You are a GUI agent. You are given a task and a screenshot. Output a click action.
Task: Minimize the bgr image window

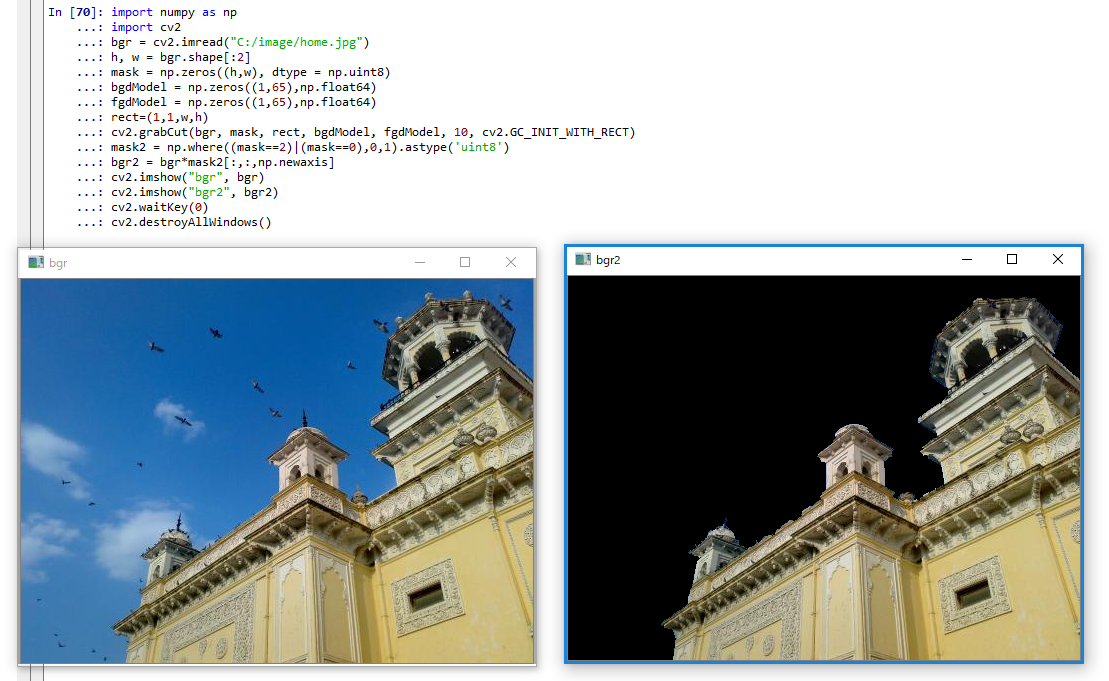pos(420,262)
